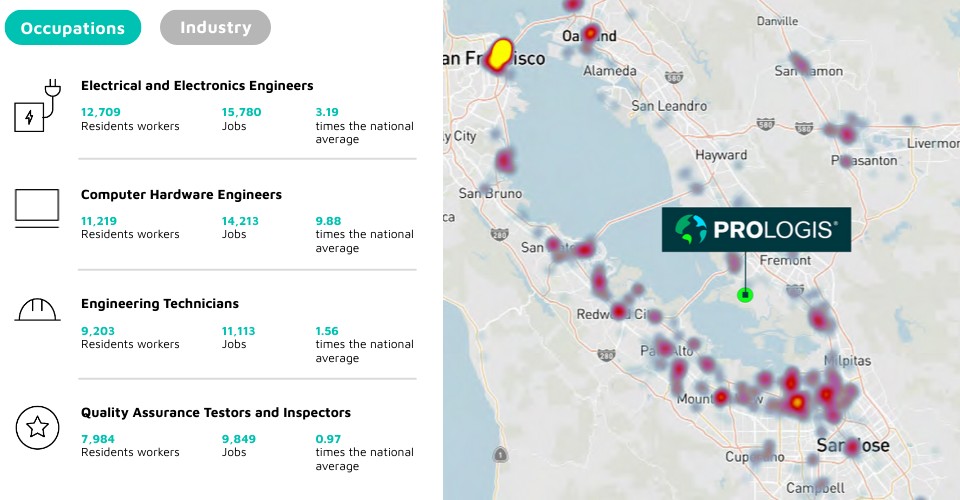Click the hard hat technicians icon
Screen dimensions: 960x500
(37, 310)
